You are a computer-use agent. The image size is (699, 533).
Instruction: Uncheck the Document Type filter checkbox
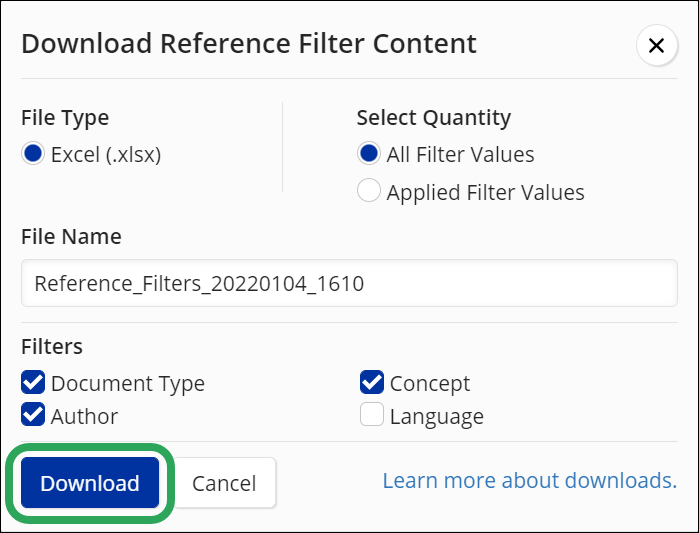[33, 382]
